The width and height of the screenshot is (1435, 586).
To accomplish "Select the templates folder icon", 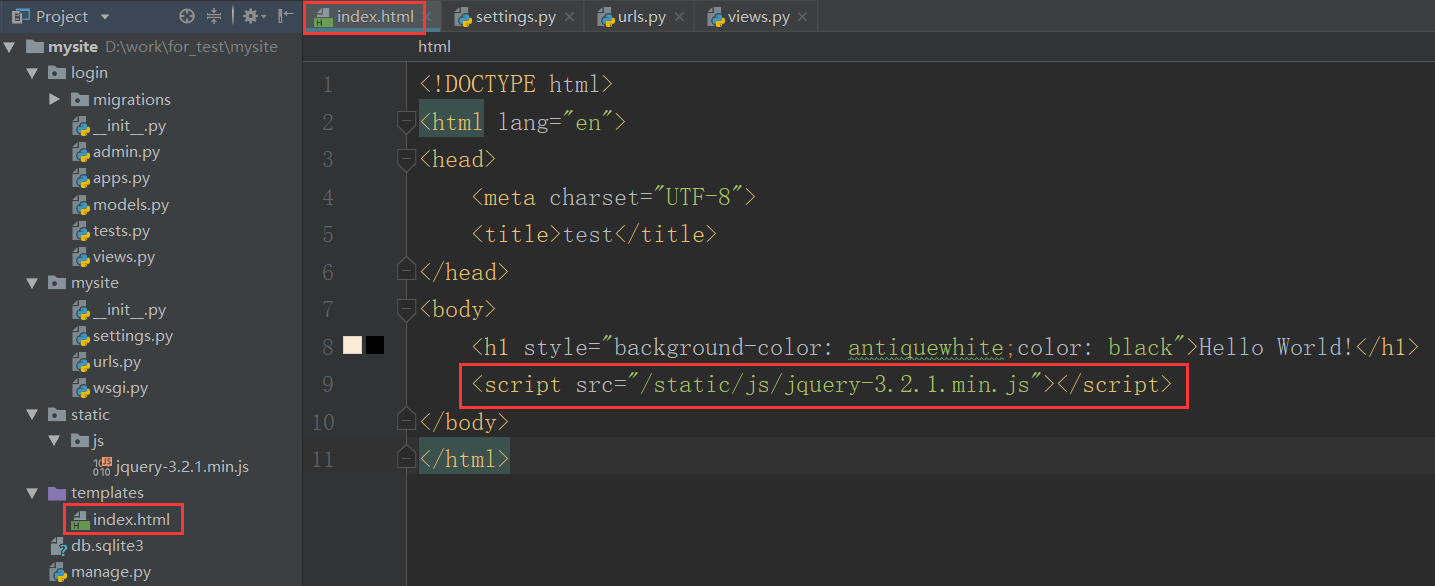I will pos(56,493).
